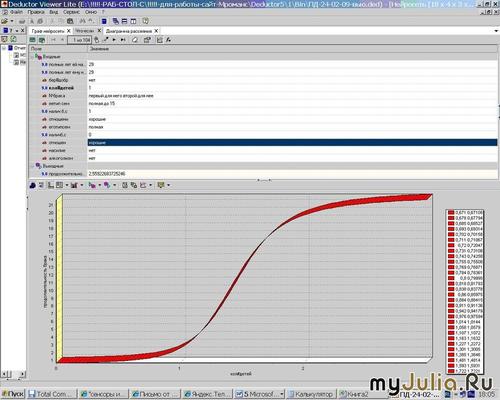Screen dimensions: 500x400
Task: Open the Файл menu
Action: tap(16, 12)
